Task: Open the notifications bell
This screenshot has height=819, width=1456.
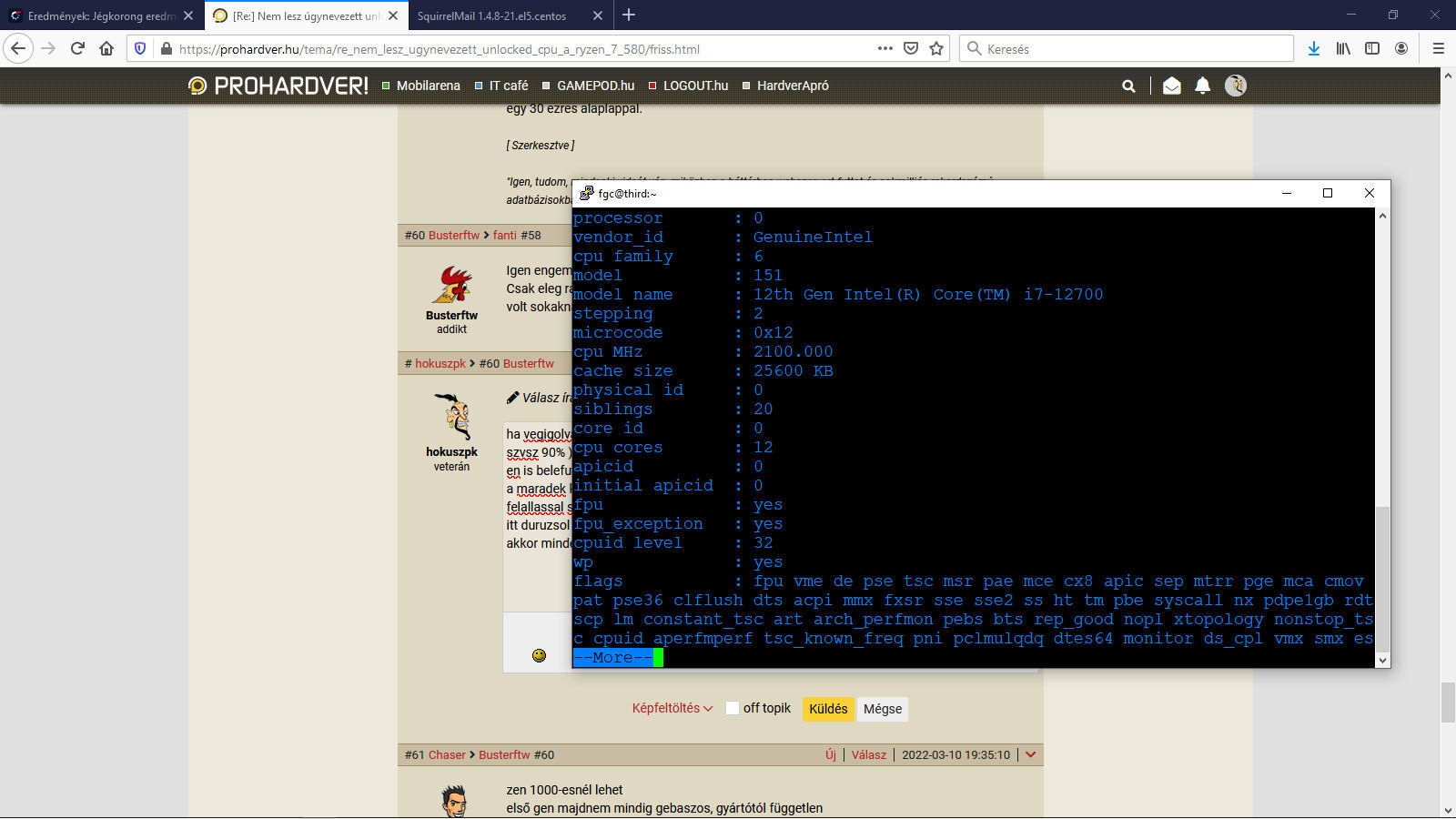Action: tap(1202, 86)
